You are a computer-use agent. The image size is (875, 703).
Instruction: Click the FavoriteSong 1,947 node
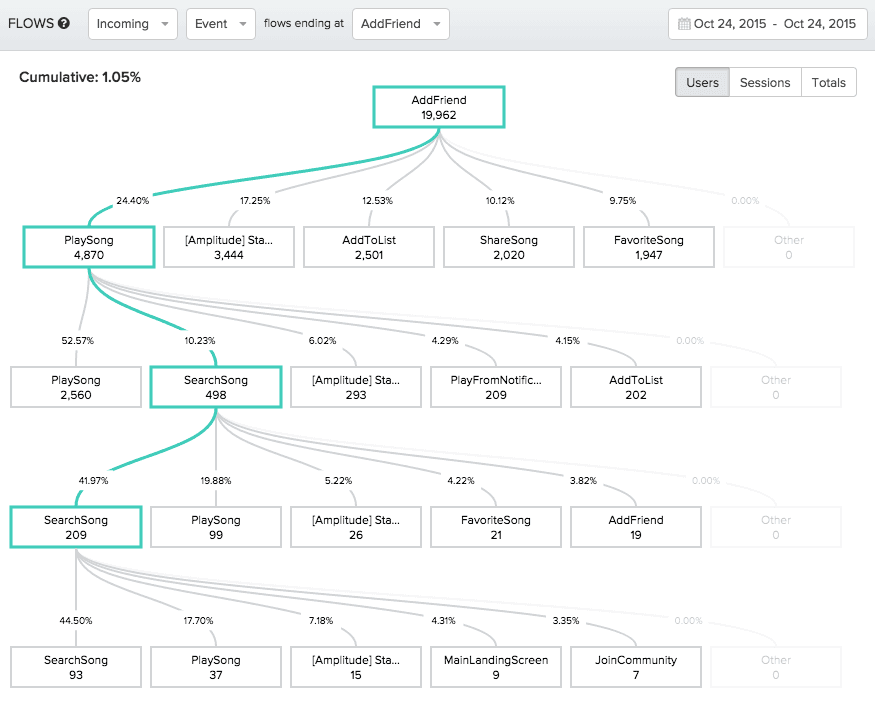click(x=649, y=247)
